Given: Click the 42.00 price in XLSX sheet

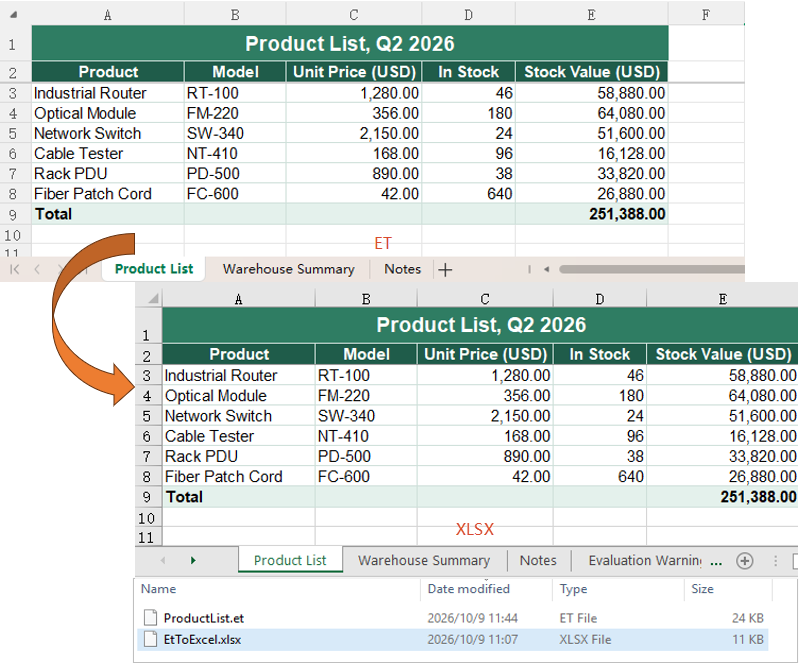Looking at the screenshot, I should (485, 476).
